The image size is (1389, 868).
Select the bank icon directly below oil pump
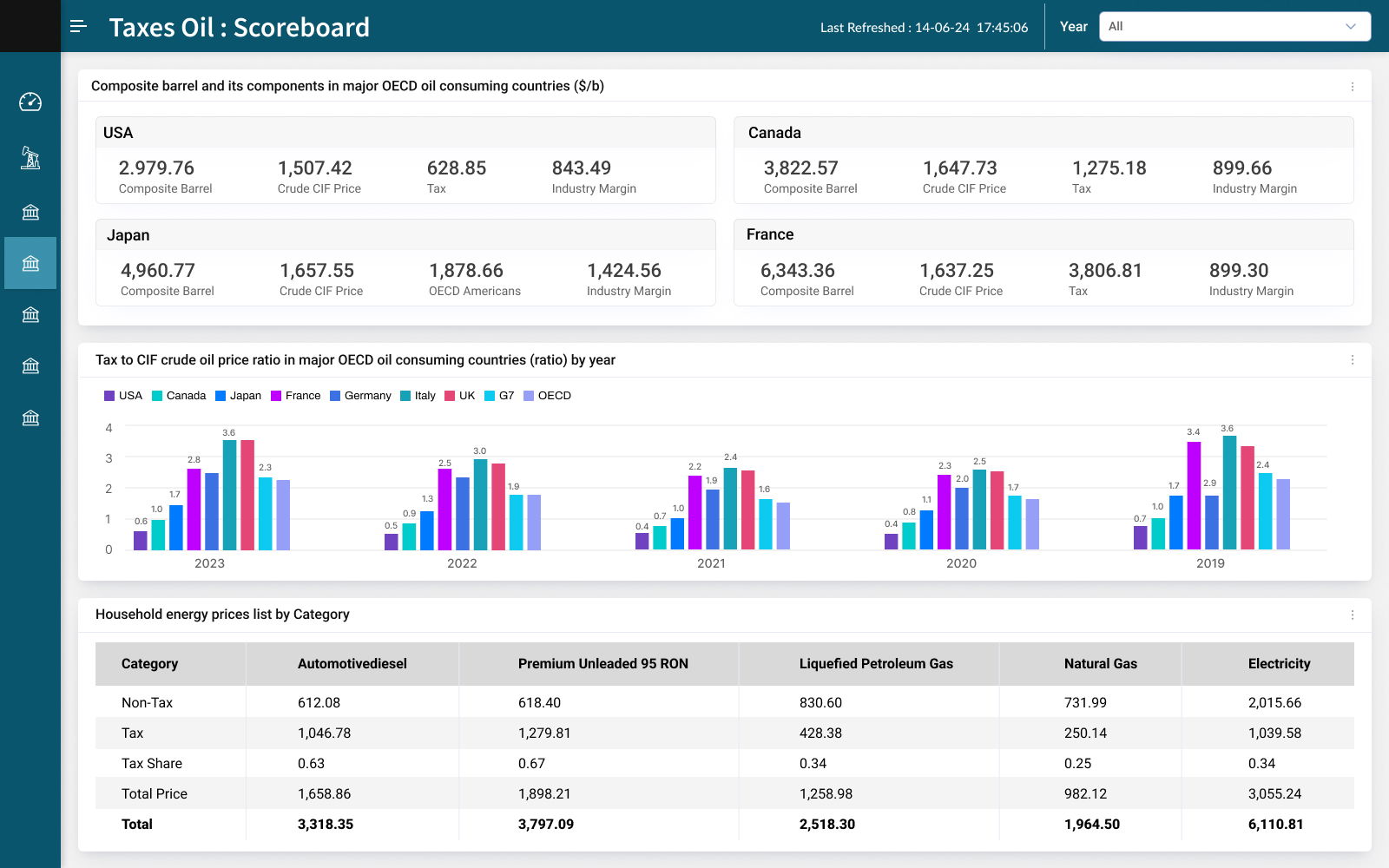pos(30,212)
